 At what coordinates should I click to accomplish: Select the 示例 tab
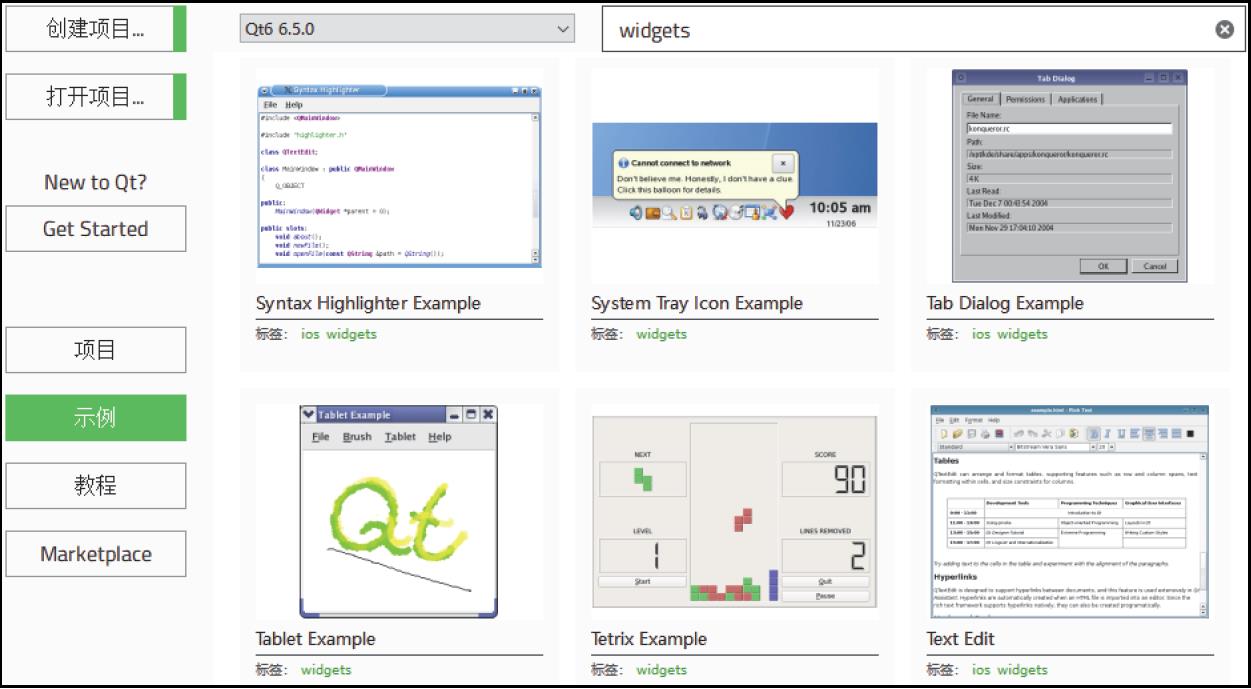(96, 417)
